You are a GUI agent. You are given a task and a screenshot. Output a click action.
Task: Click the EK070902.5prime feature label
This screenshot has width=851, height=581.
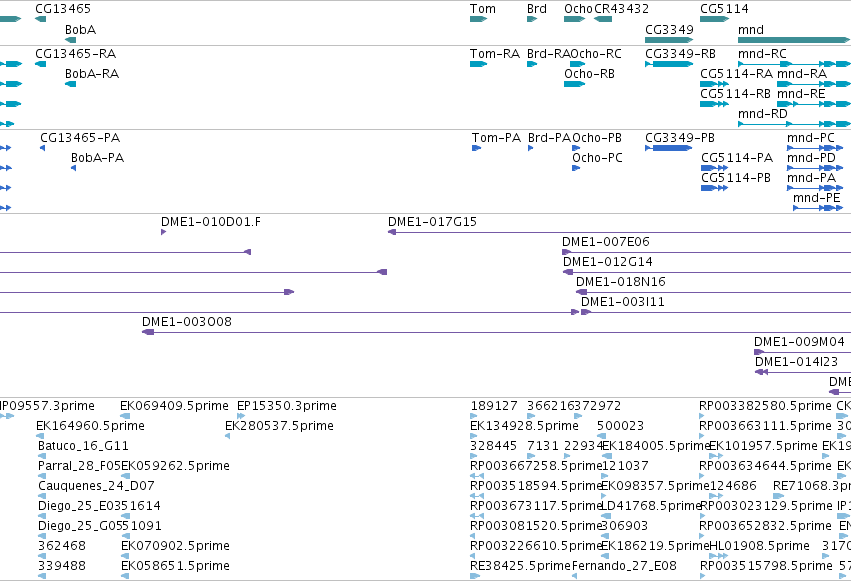tap(175, 546)
